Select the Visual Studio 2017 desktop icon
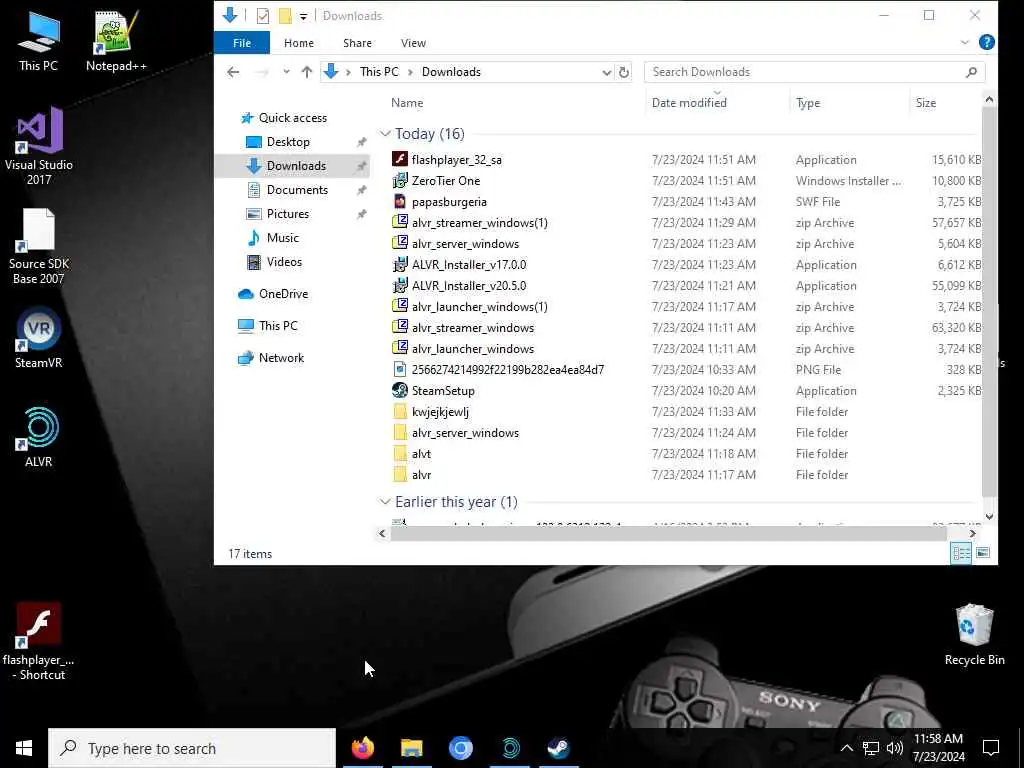Screen dimensions: 1024x768 pos(39,146)
